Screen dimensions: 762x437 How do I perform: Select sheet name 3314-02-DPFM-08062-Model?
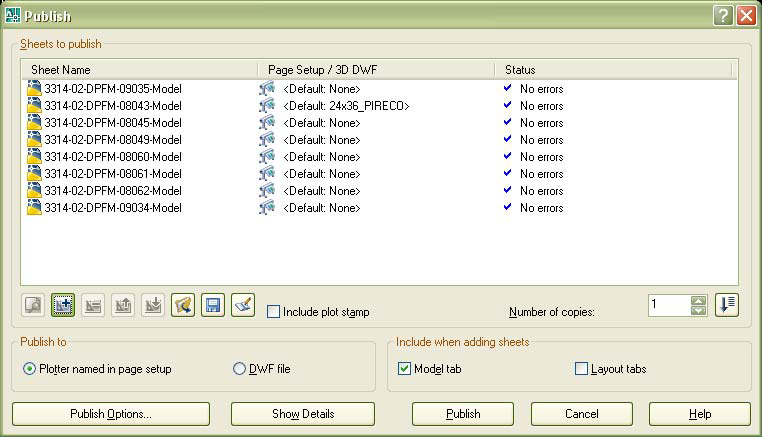tap(113, 191)
